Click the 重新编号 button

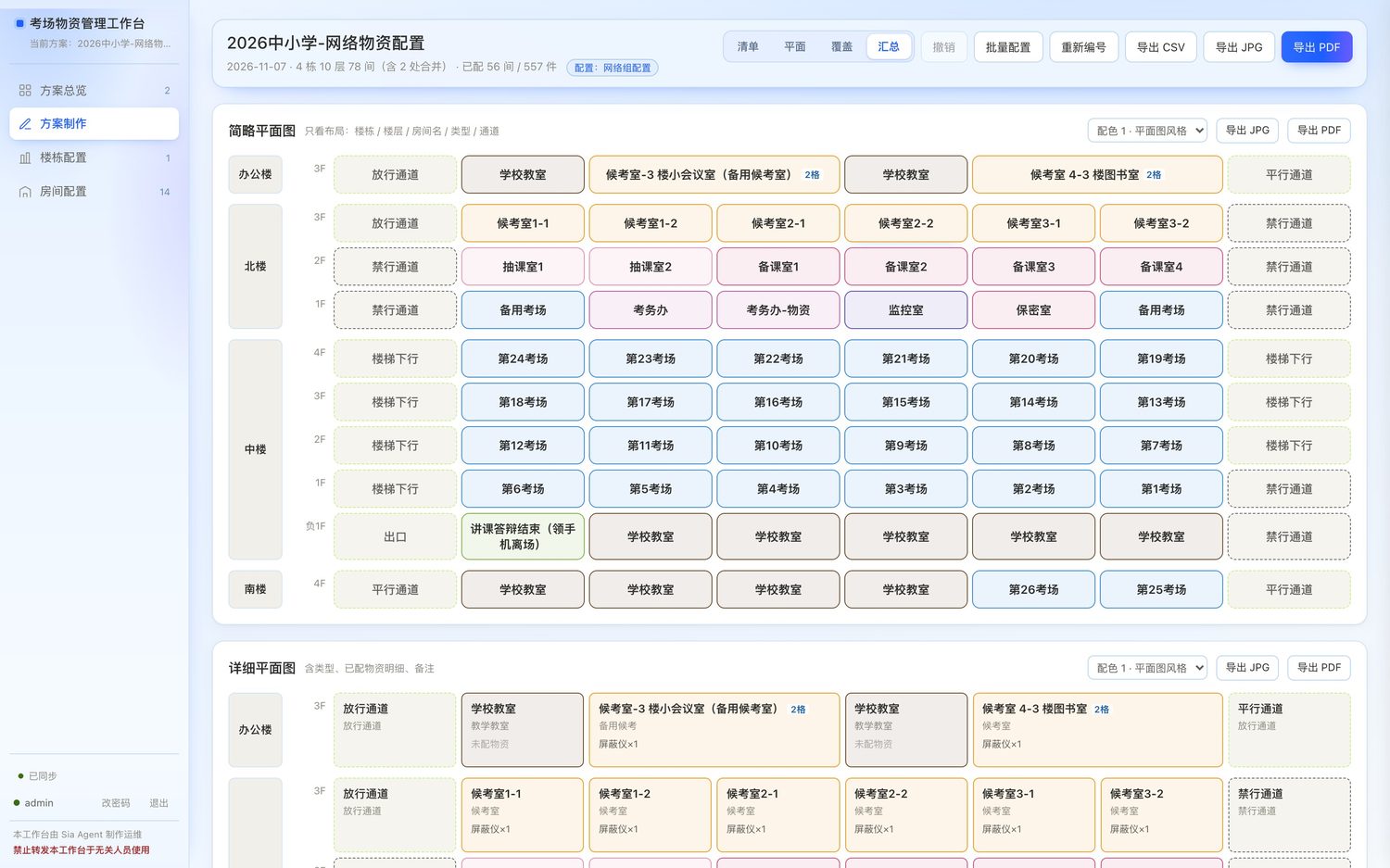point(1083,47)
